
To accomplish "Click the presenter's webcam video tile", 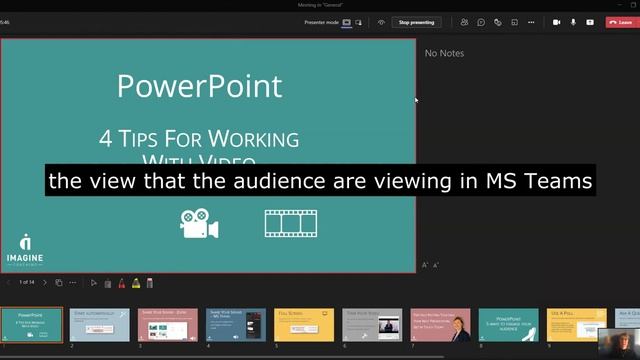I will tap(619, 344).
